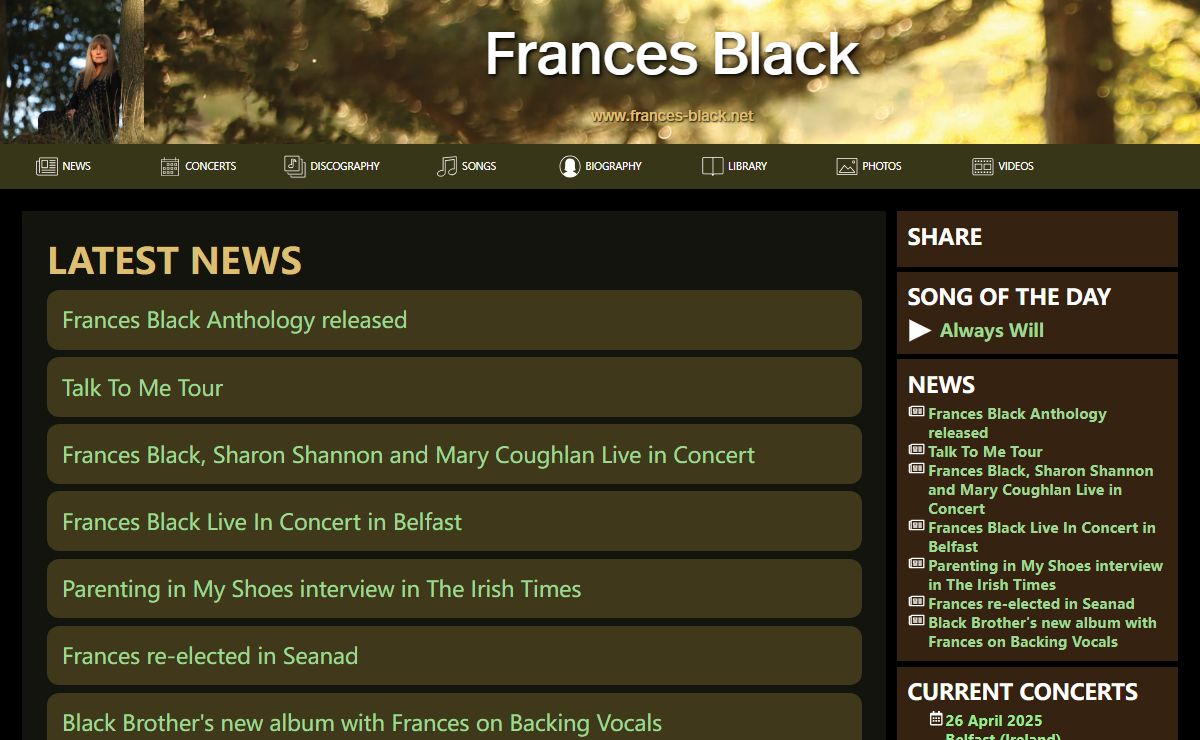1200x740 pixels.
Task: Open the PHOTOS menu item
Action: tap(882, 166)
